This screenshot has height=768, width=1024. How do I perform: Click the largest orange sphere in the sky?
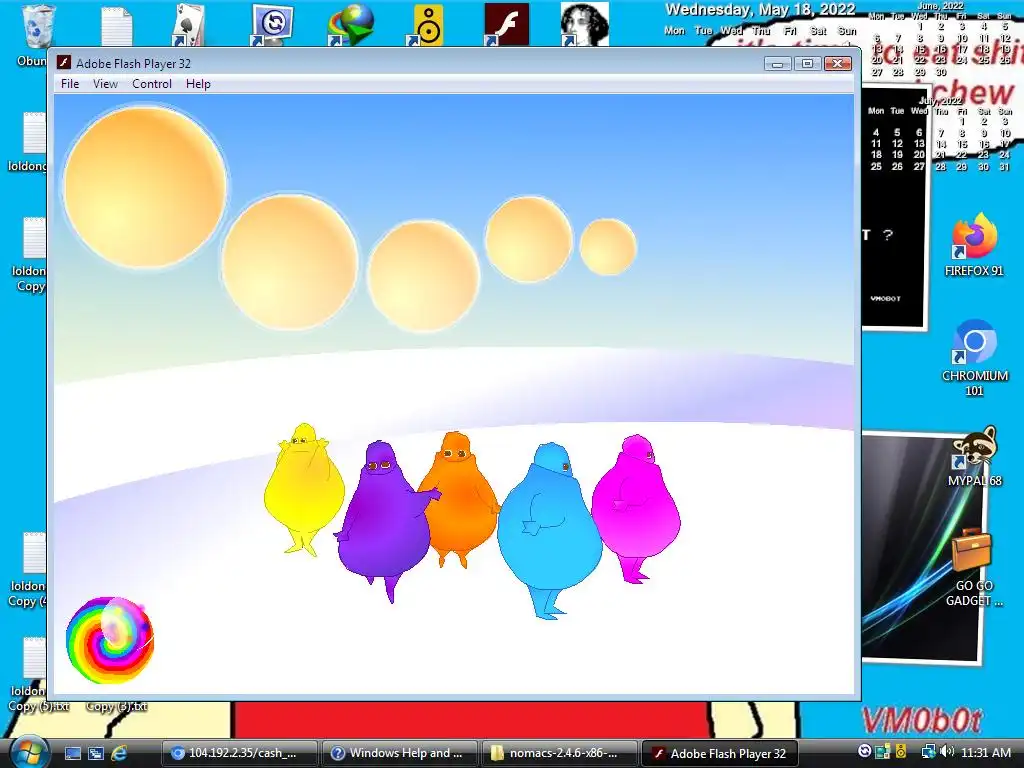(145, 187)
